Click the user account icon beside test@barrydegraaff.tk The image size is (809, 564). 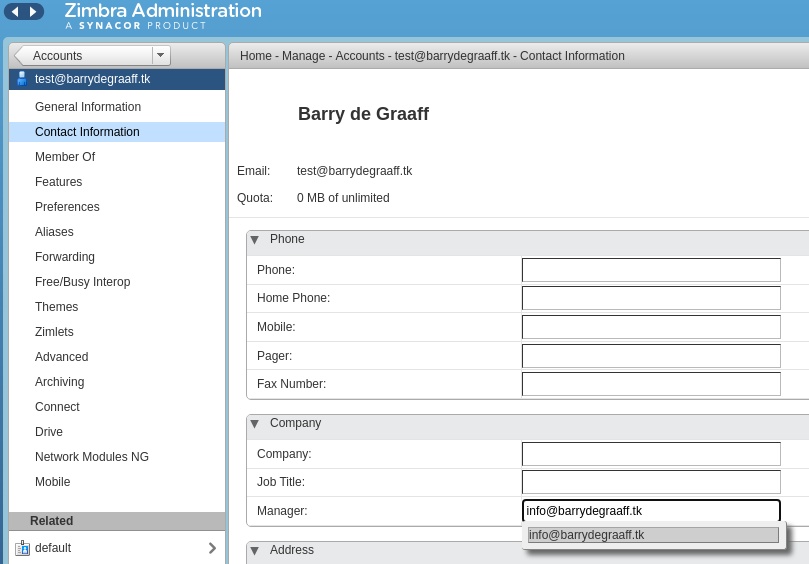point(22,79)
